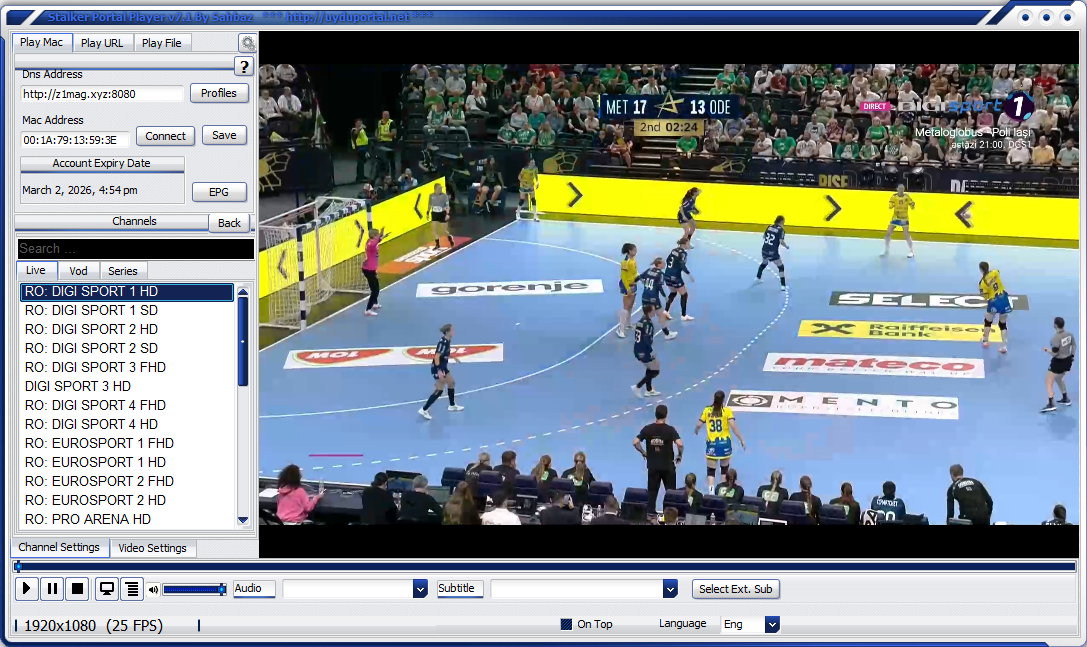The height and width of the screenshot is (647, 1087).
Task: Switch to the Play URL tab
Action: tap(102, 43)
